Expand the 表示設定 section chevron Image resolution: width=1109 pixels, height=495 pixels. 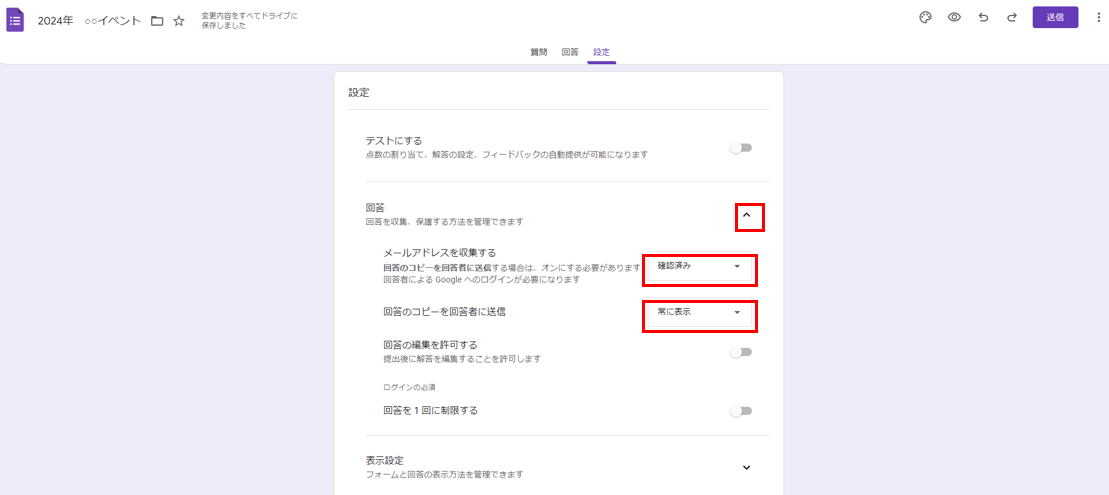click(746, 467)
